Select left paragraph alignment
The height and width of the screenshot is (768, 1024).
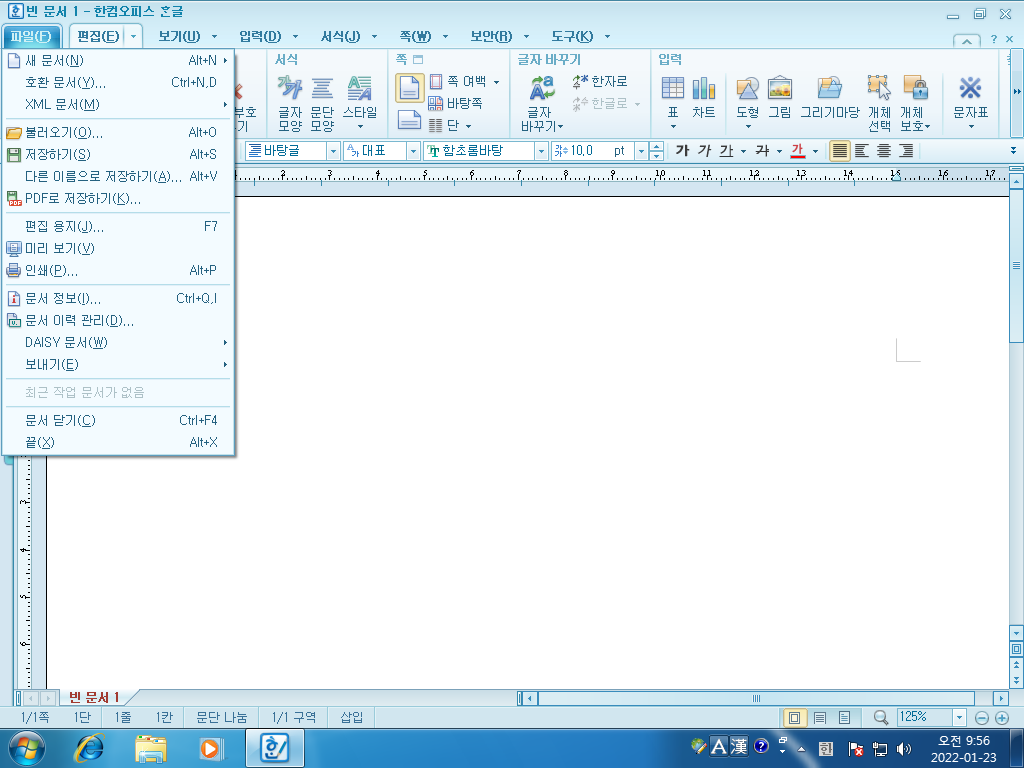click(862, 151)
